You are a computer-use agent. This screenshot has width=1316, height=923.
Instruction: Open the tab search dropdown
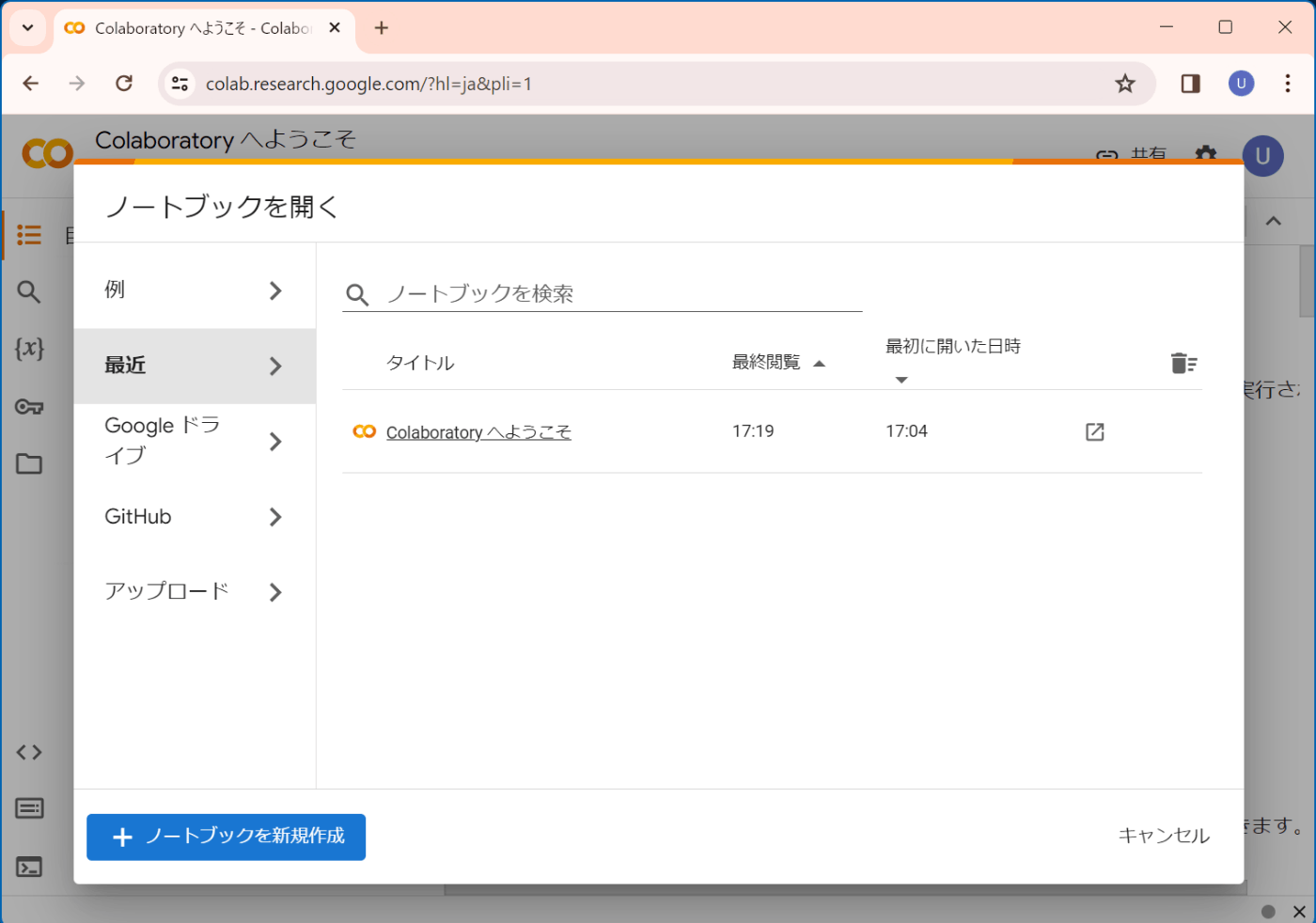[27, 28]
